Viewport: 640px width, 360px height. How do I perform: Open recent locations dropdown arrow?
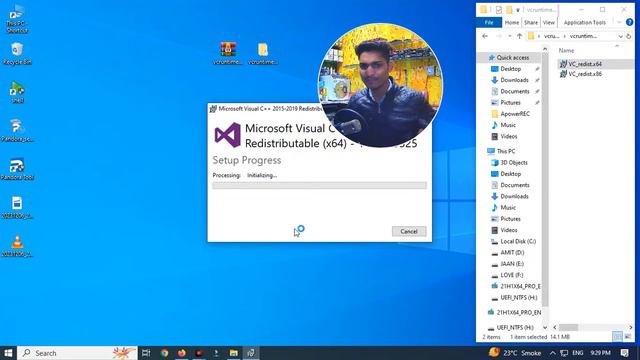[509, 36]
